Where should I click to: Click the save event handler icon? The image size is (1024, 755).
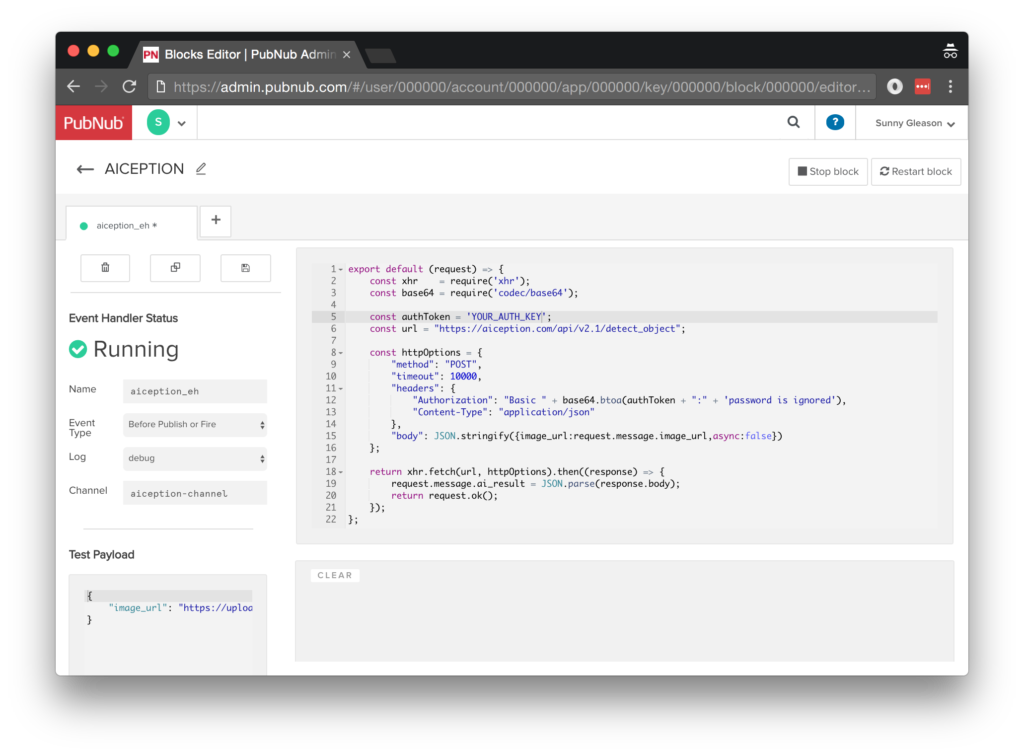click(x=245, y=268)
